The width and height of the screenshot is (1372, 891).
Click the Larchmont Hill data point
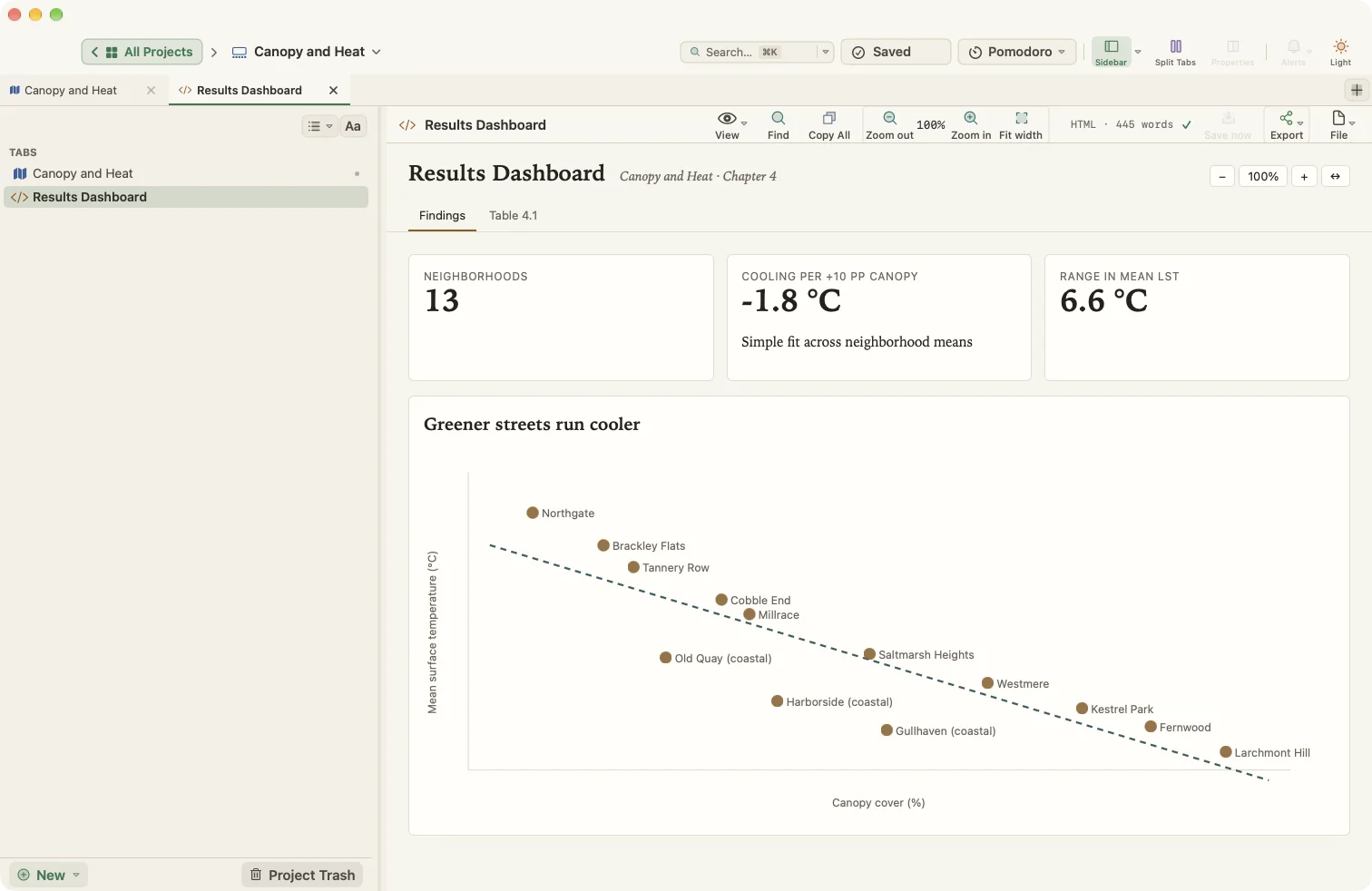click(1226, 752)
